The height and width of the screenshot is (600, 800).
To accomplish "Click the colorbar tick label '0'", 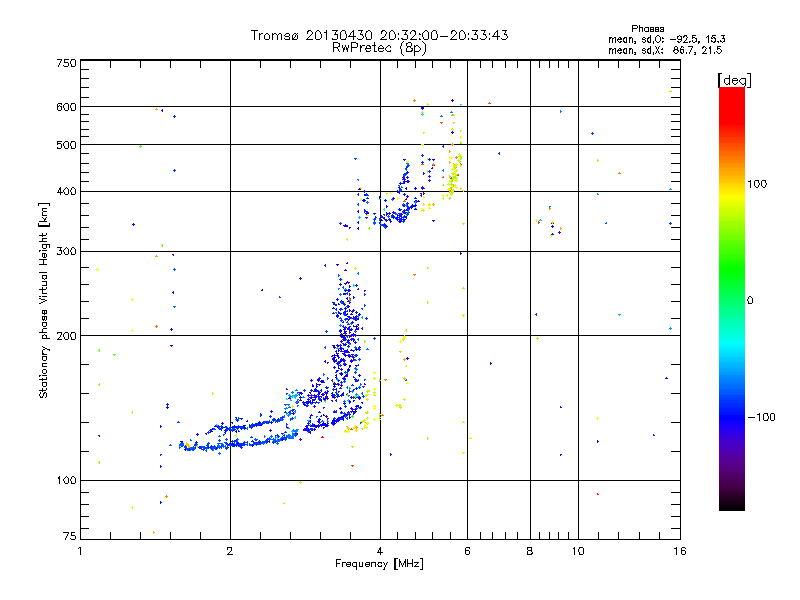I will [750, 301].
